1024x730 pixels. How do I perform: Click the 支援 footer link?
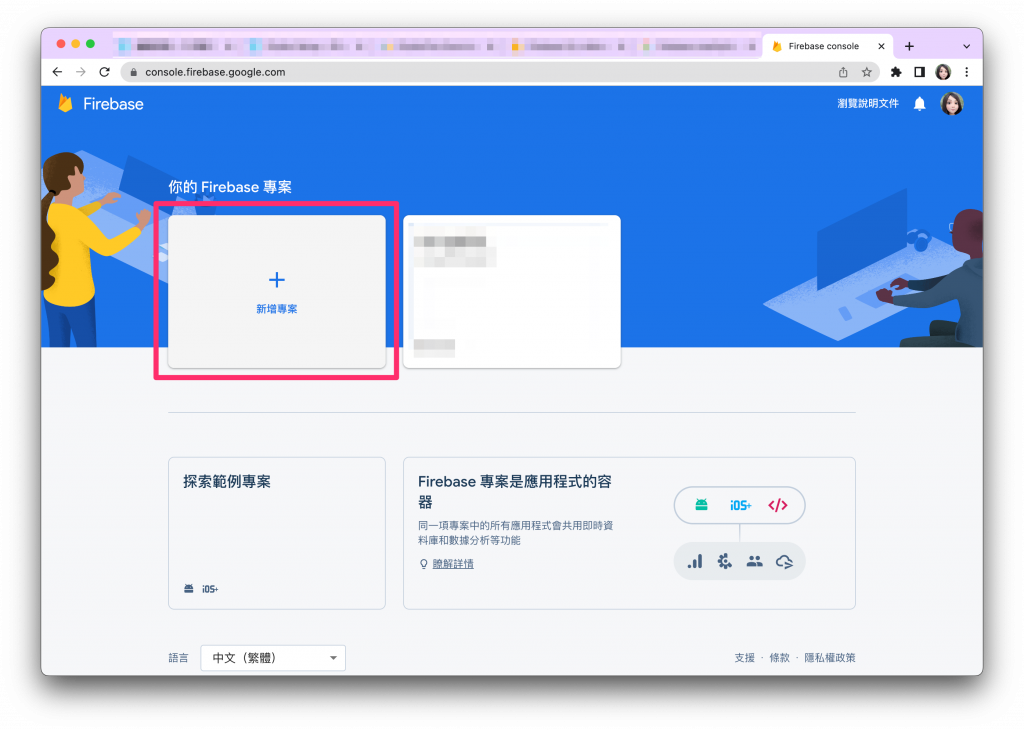744,658
